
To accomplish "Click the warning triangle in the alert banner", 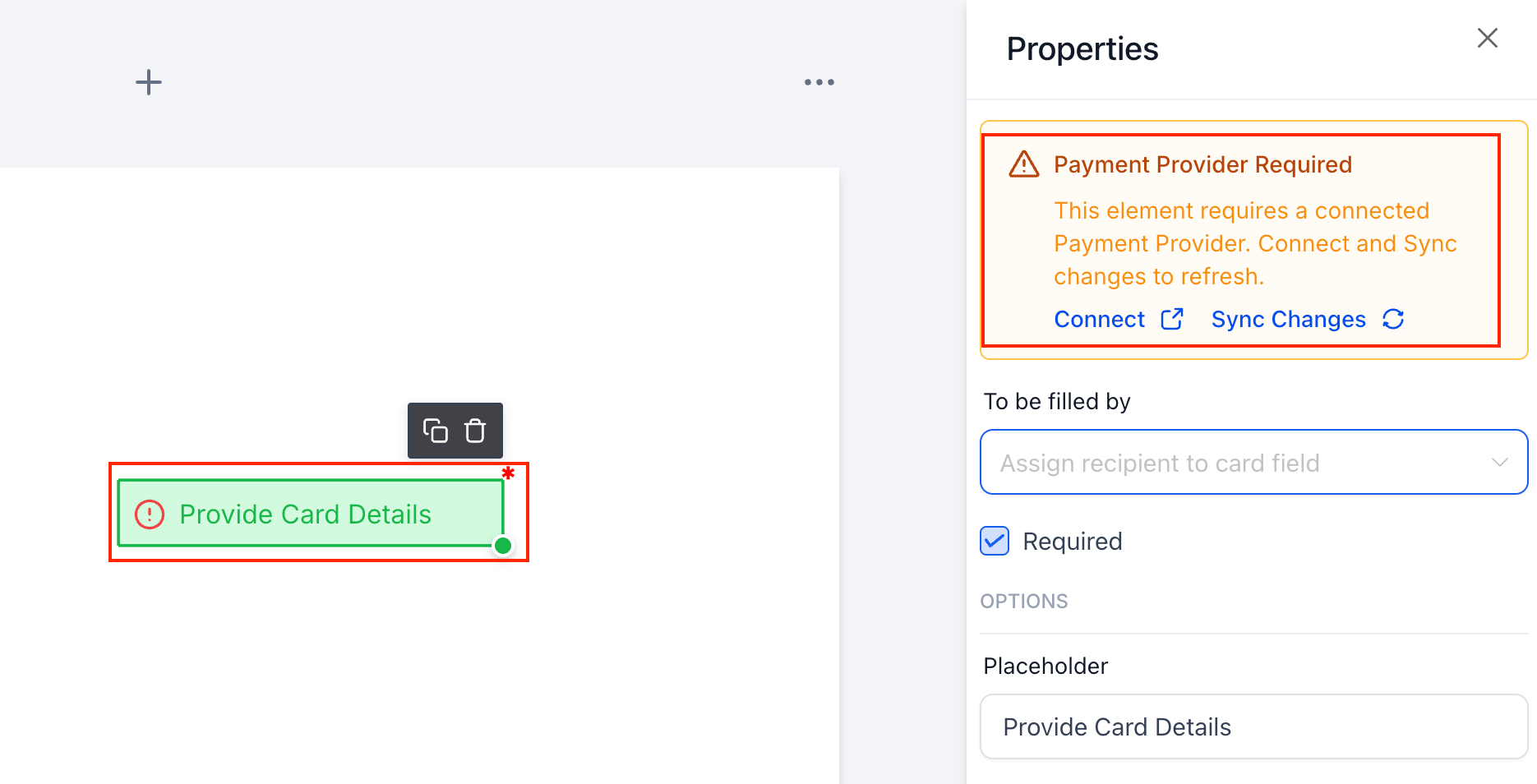I will tap(1022, 164).
